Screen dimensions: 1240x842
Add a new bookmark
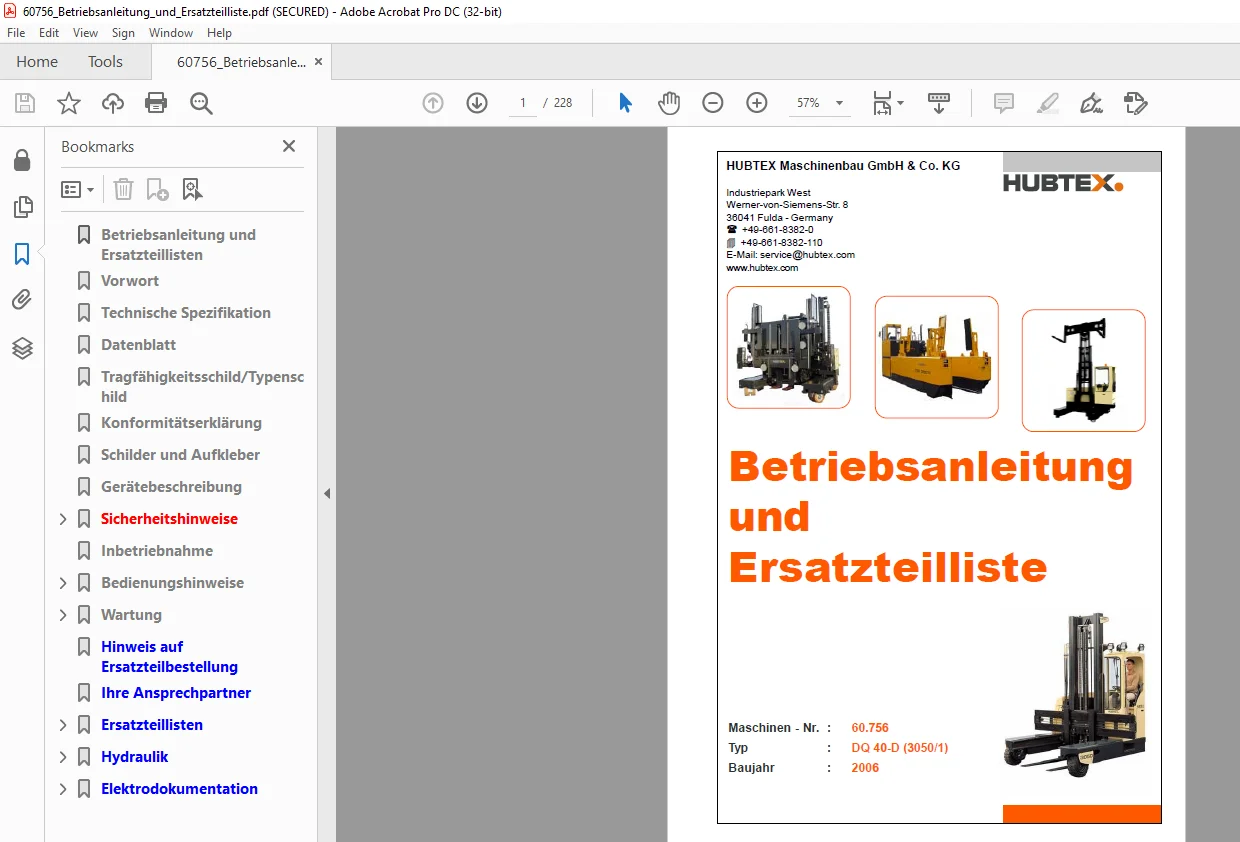tap(157, 189)
